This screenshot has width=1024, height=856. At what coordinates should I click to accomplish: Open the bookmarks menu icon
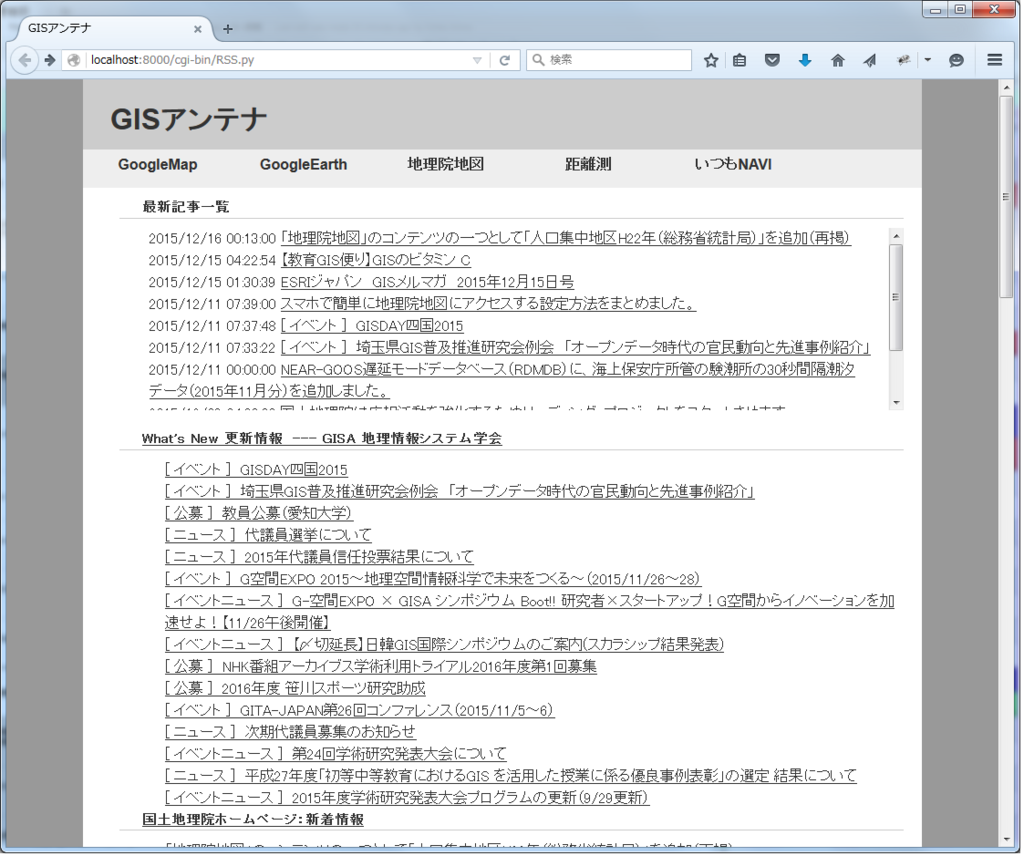click(x=739, y=60)
